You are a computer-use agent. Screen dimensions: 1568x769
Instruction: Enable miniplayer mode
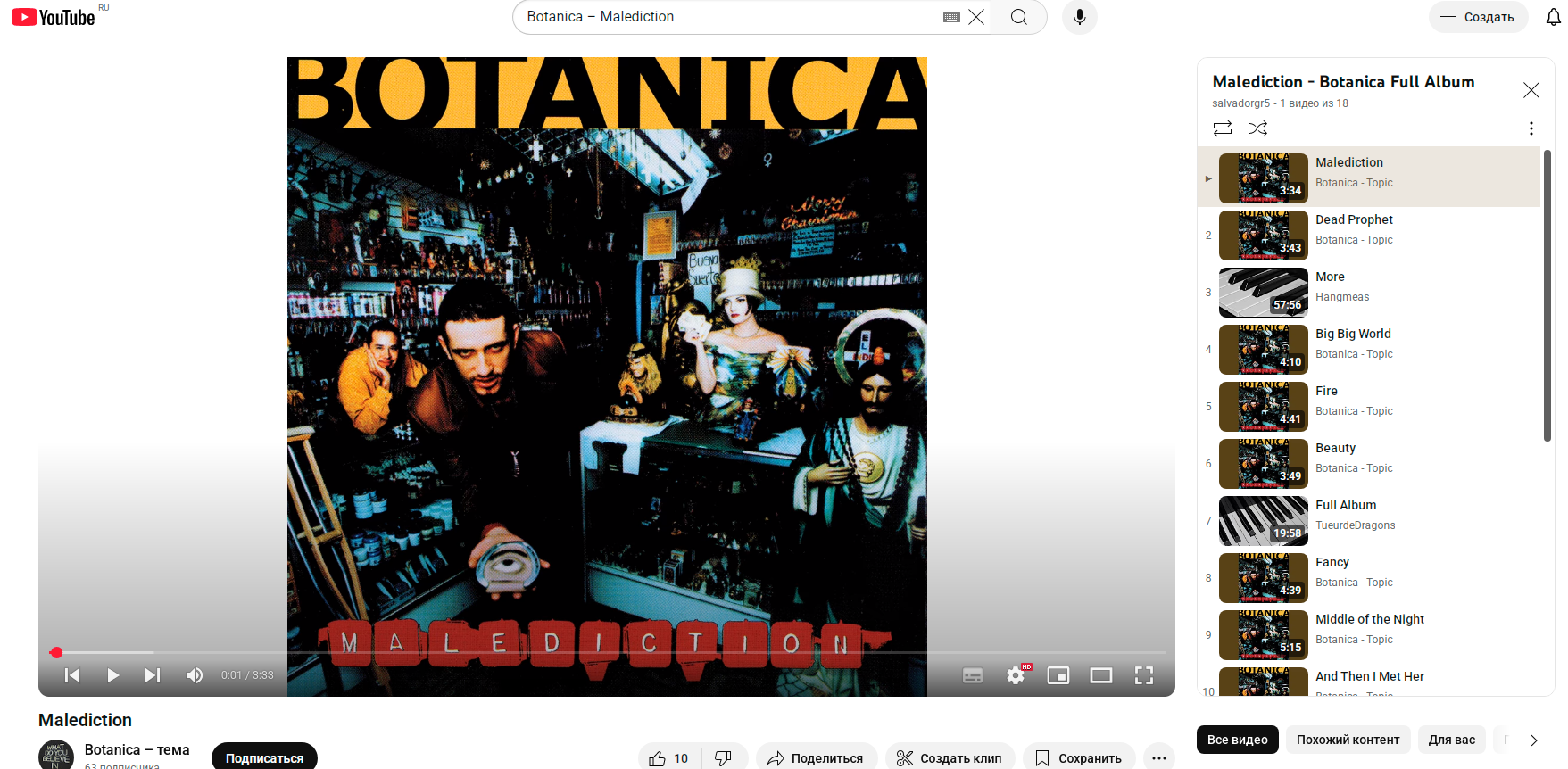coord(1058,675)
